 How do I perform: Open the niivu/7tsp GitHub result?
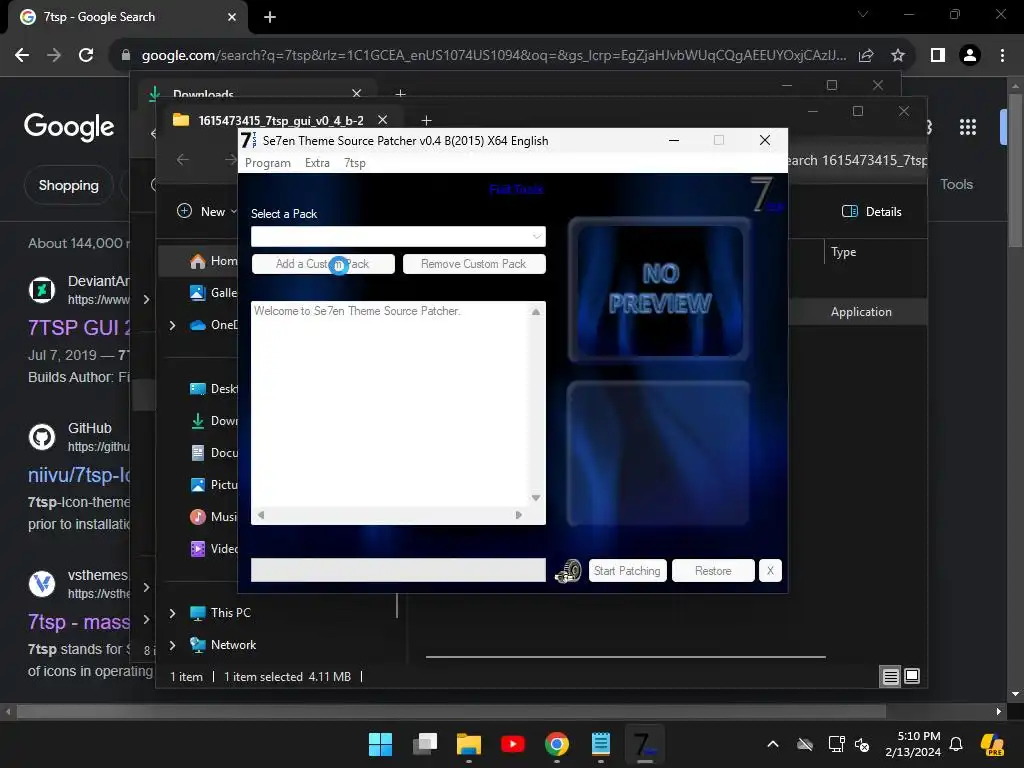(x=78, y=475)
